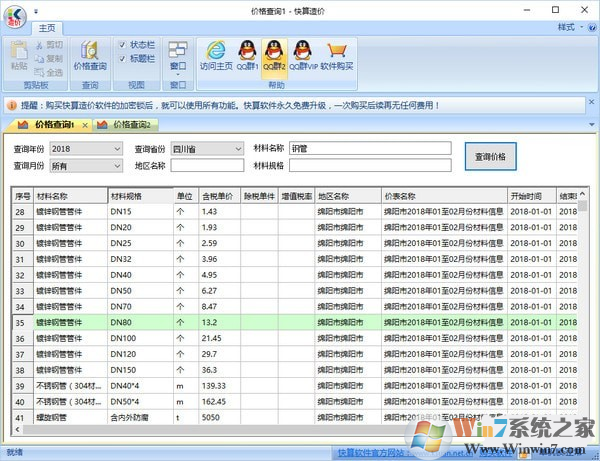Expand the 查询年份 dropdown

coord(116,149)
